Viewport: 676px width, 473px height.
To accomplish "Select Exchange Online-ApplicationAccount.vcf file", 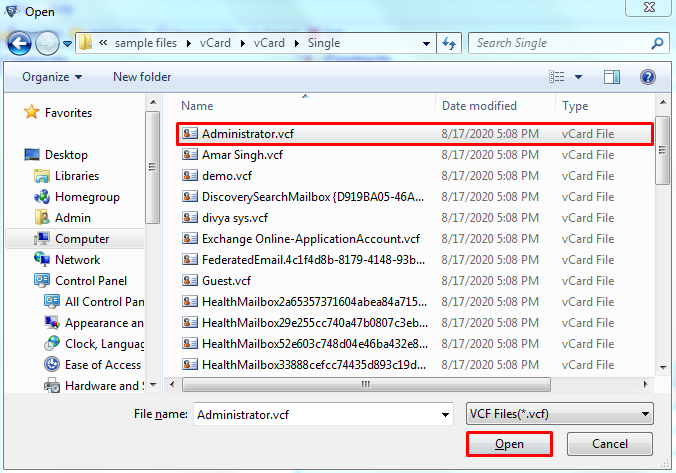I will click(x=415, y=238).
